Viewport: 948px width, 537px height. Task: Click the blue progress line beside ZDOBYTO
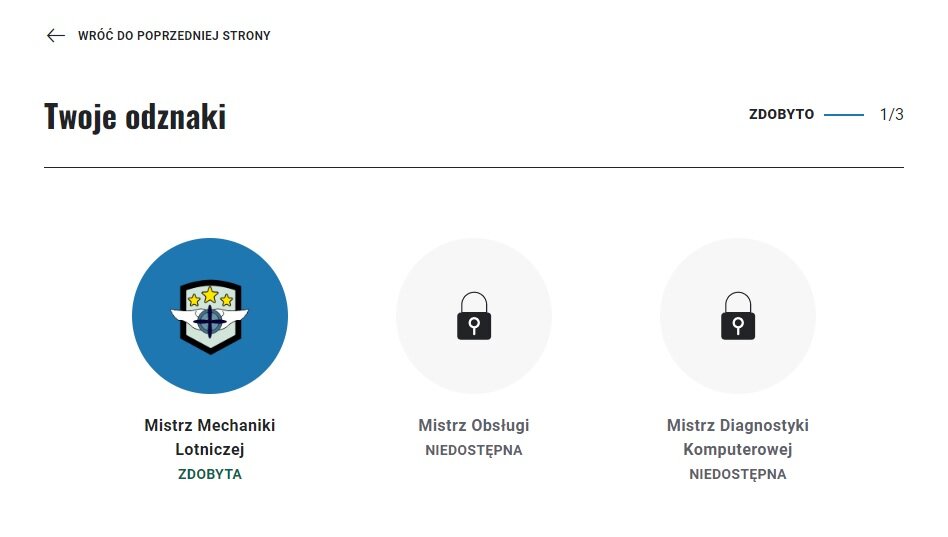844,115
